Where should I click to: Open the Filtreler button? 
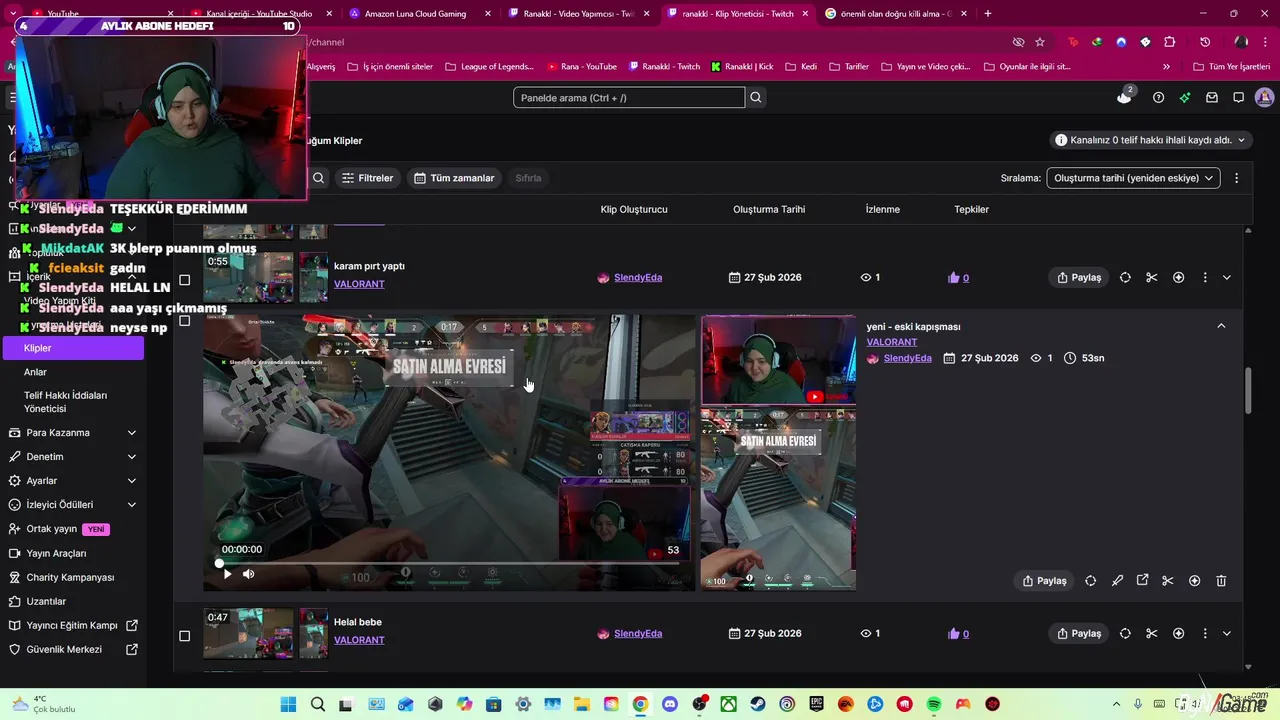pyautogui.click(x=367, y=178)
